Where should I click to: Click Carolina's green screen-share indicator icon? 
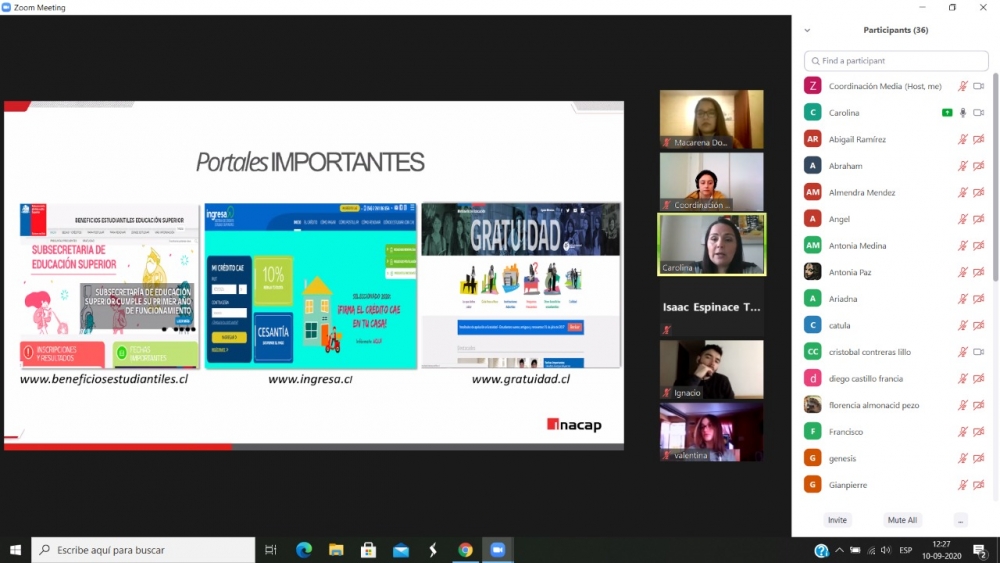pyautogui.click(x=947, y=113)
